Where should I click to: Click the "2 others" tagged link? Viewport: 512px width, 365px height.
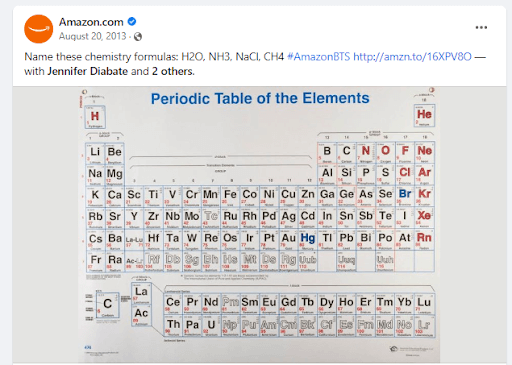(x=173, y=71)
